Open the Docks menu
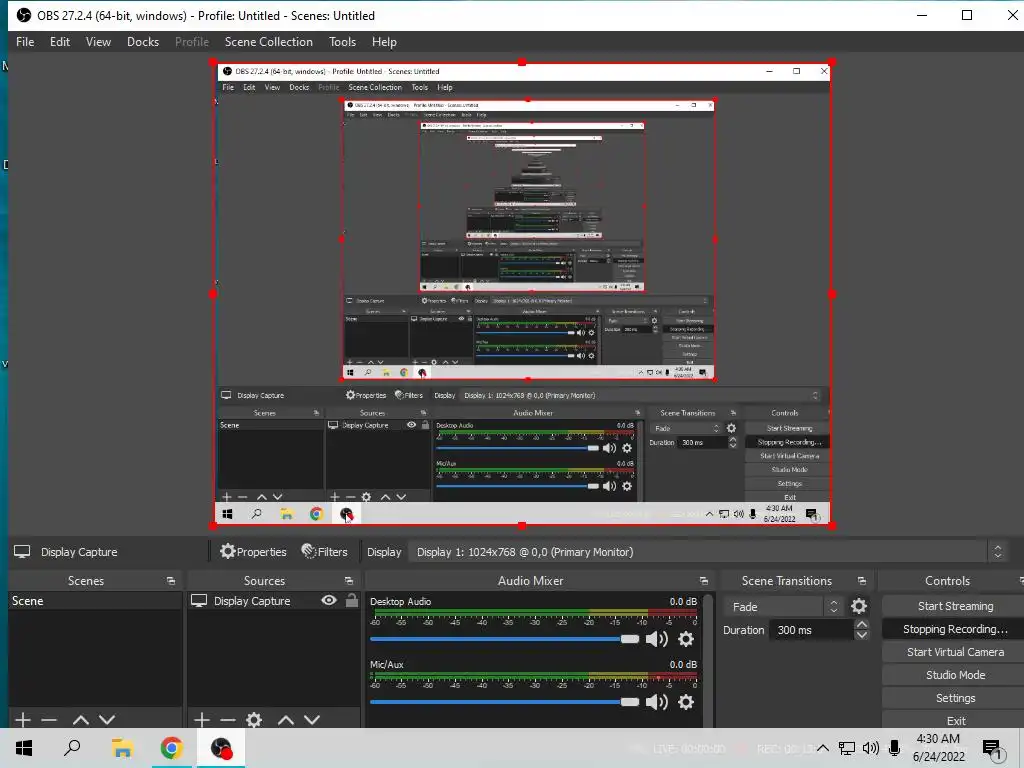Screen dimensions: 1024x768 tap(143, 42)
